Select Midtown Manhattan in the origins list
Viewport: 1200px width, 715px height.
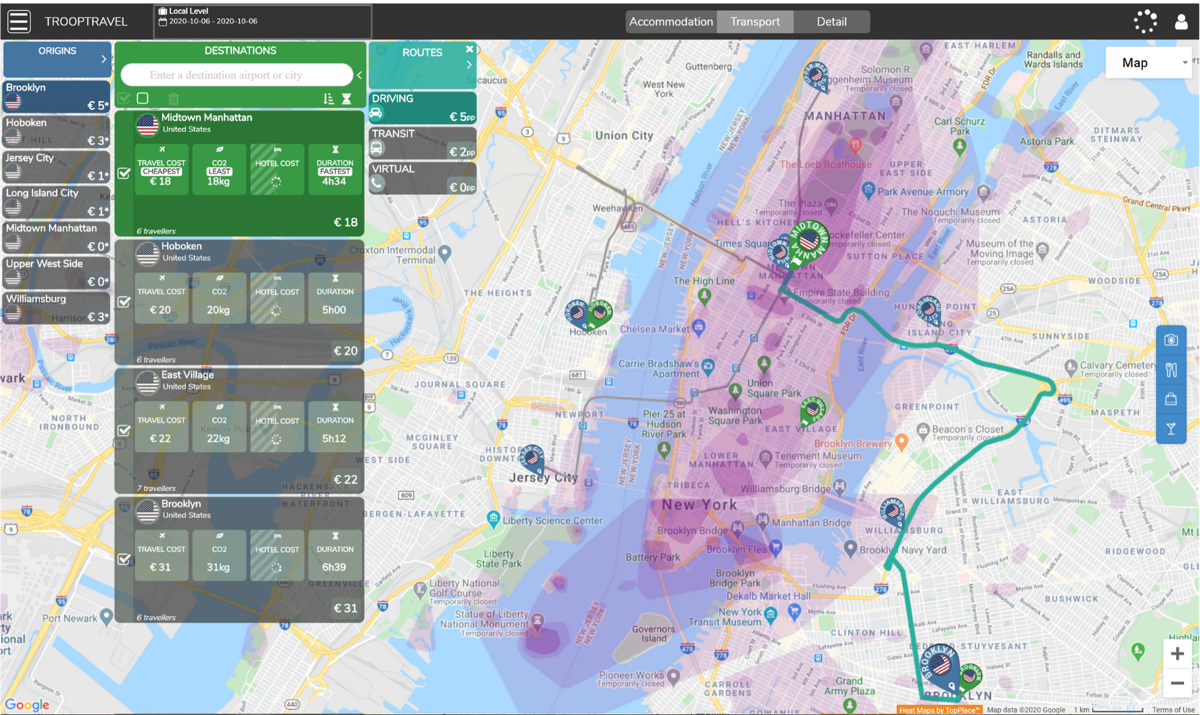point(56,237)
